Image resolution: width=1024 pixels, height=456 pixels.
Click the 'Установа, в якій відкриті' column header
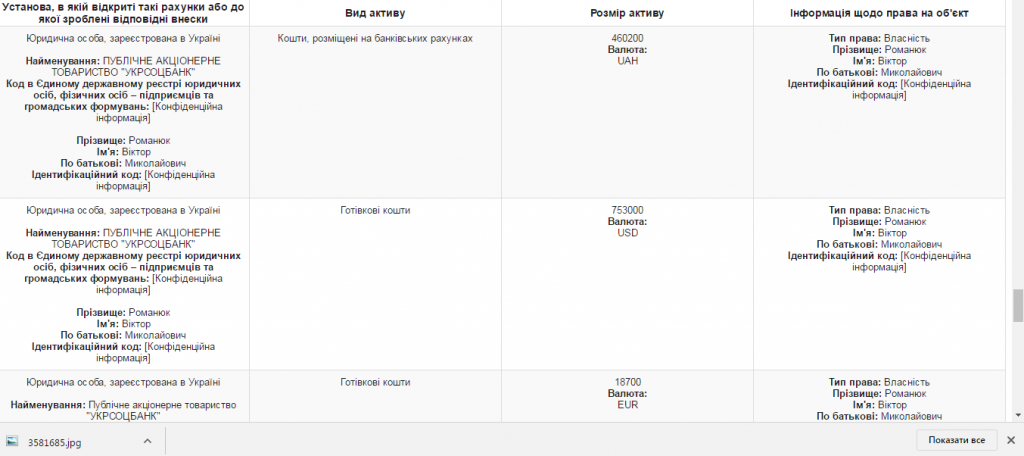click(x=123, y=12)
